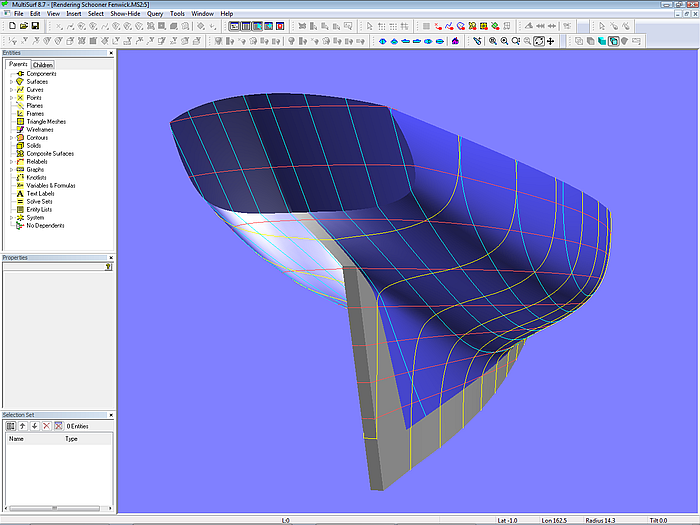
Task: Select Variables & Formulas in entity tree
Action: tap(50, 185)
